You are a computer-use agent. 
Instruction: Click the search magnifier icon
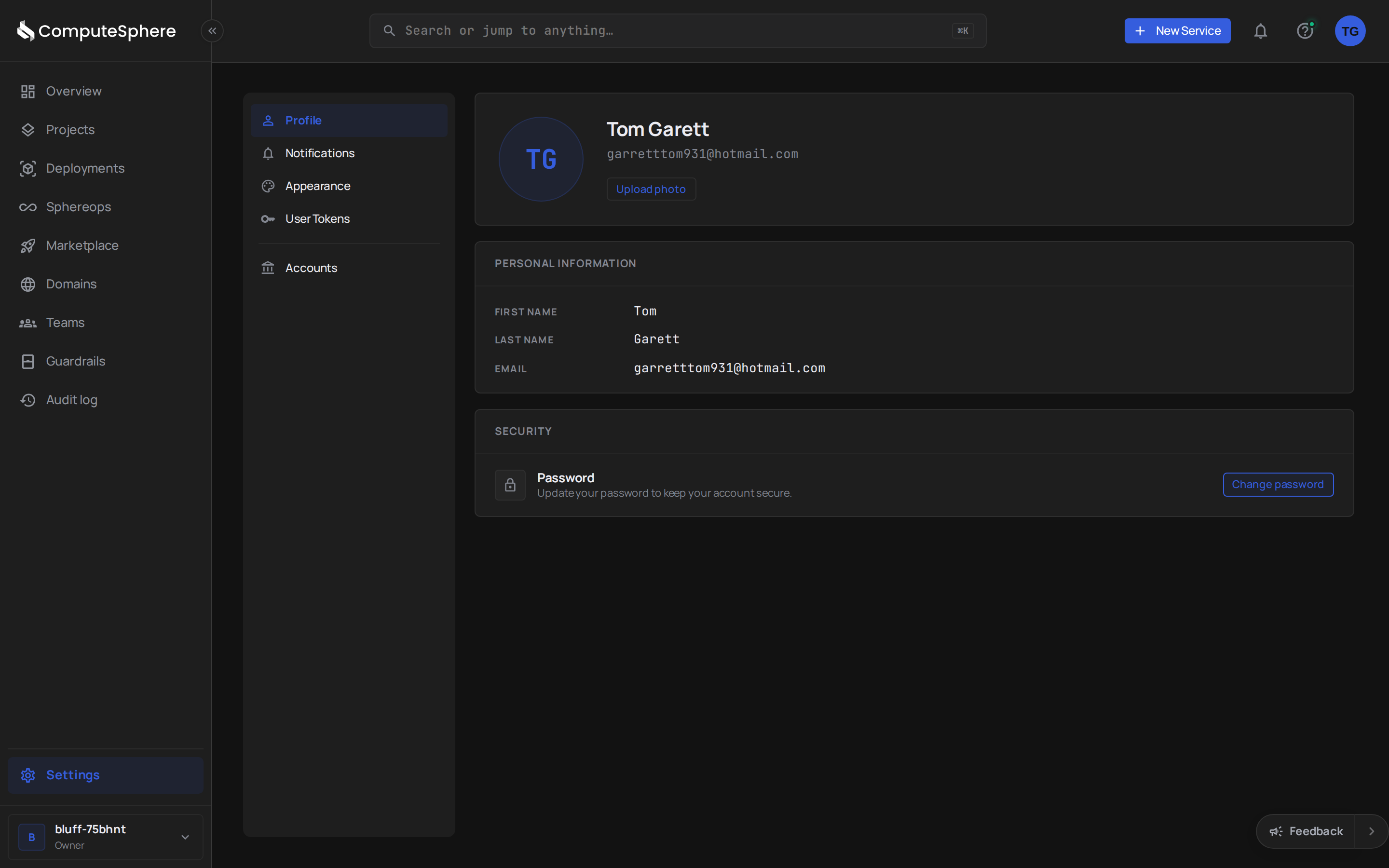coord(389,31)
